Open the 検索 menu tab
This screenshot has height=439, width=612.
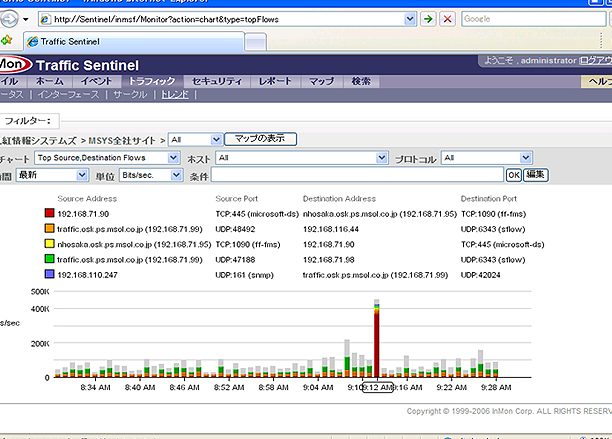[x=361, y=82]
